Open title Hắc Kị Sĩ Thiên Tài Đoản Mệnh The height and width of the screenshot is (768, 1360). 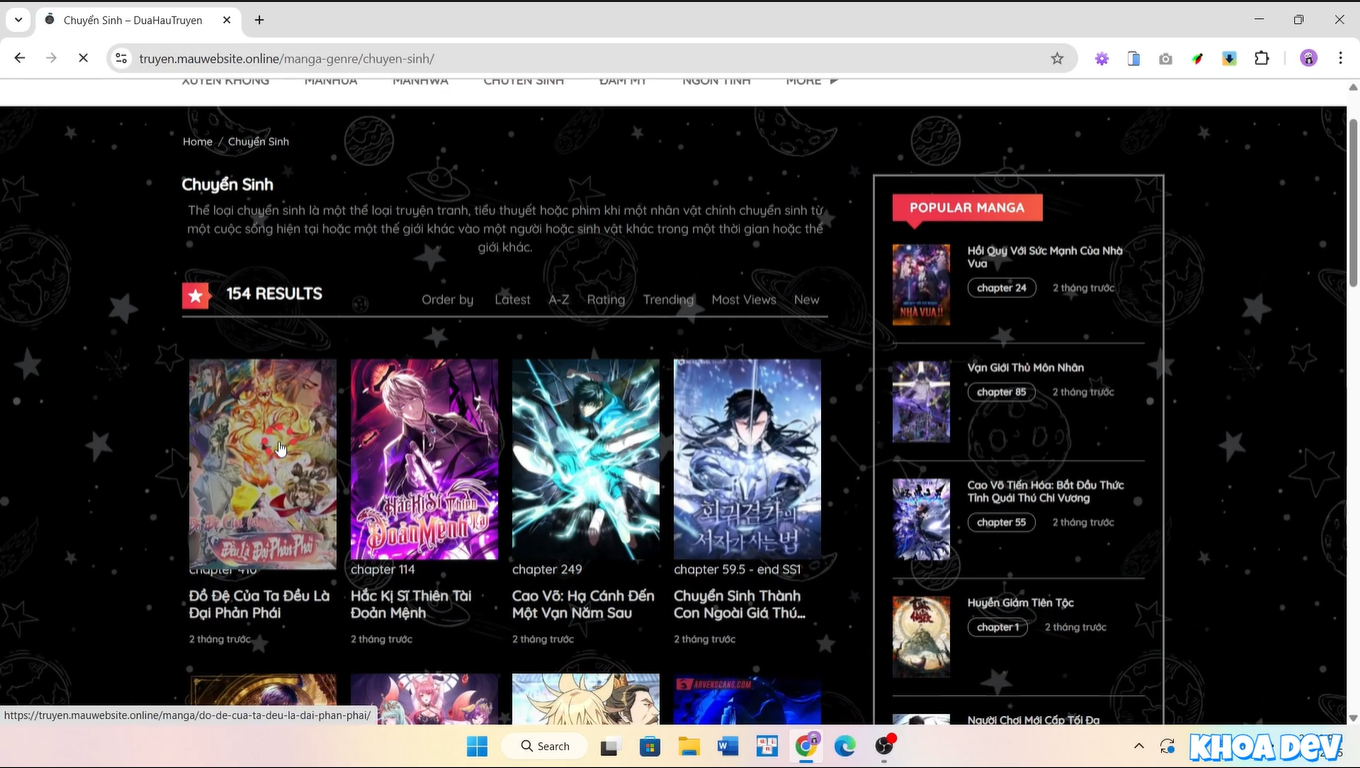point(411,604)
